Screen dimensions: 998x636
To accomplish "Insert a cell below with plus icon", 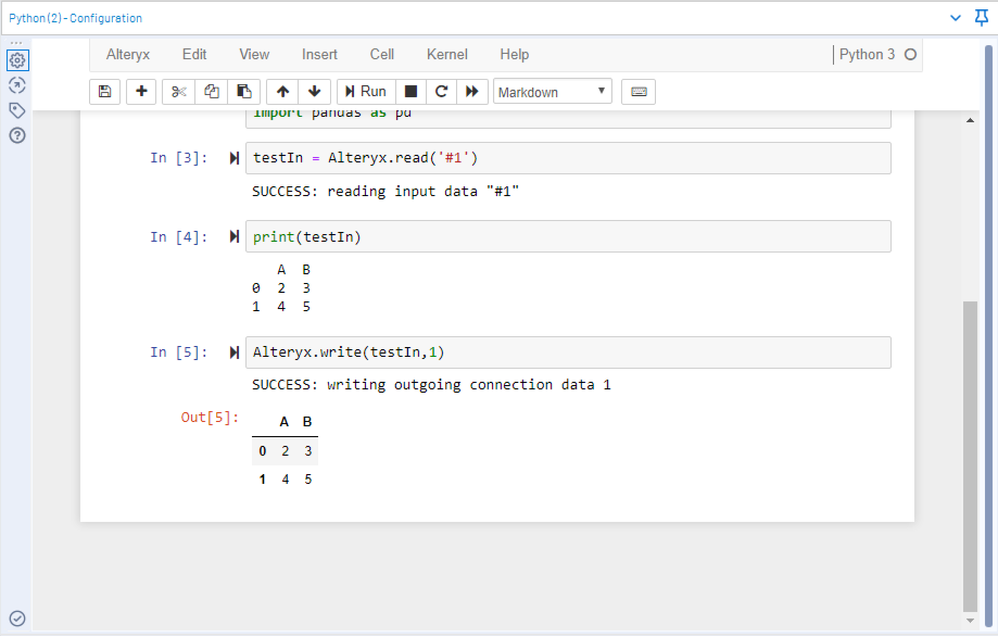I will pyautogui.click(x=141, y=92).
